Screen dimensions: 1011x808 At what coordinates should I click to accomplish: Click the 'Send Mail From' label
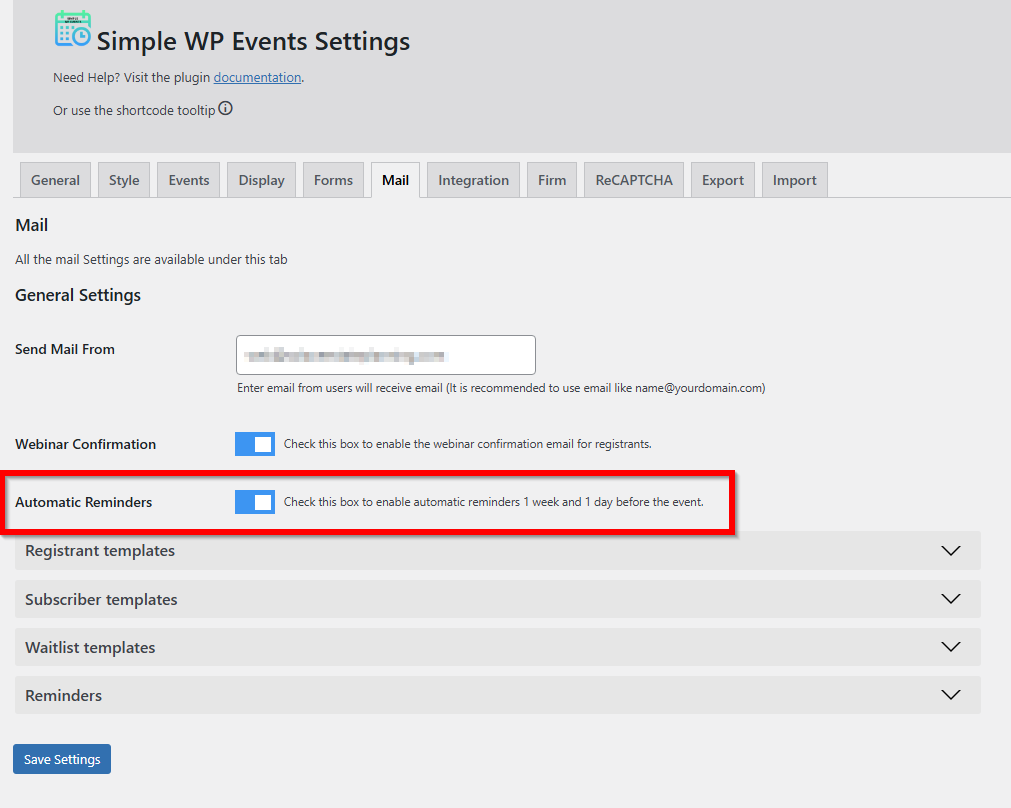click(64, 349)
